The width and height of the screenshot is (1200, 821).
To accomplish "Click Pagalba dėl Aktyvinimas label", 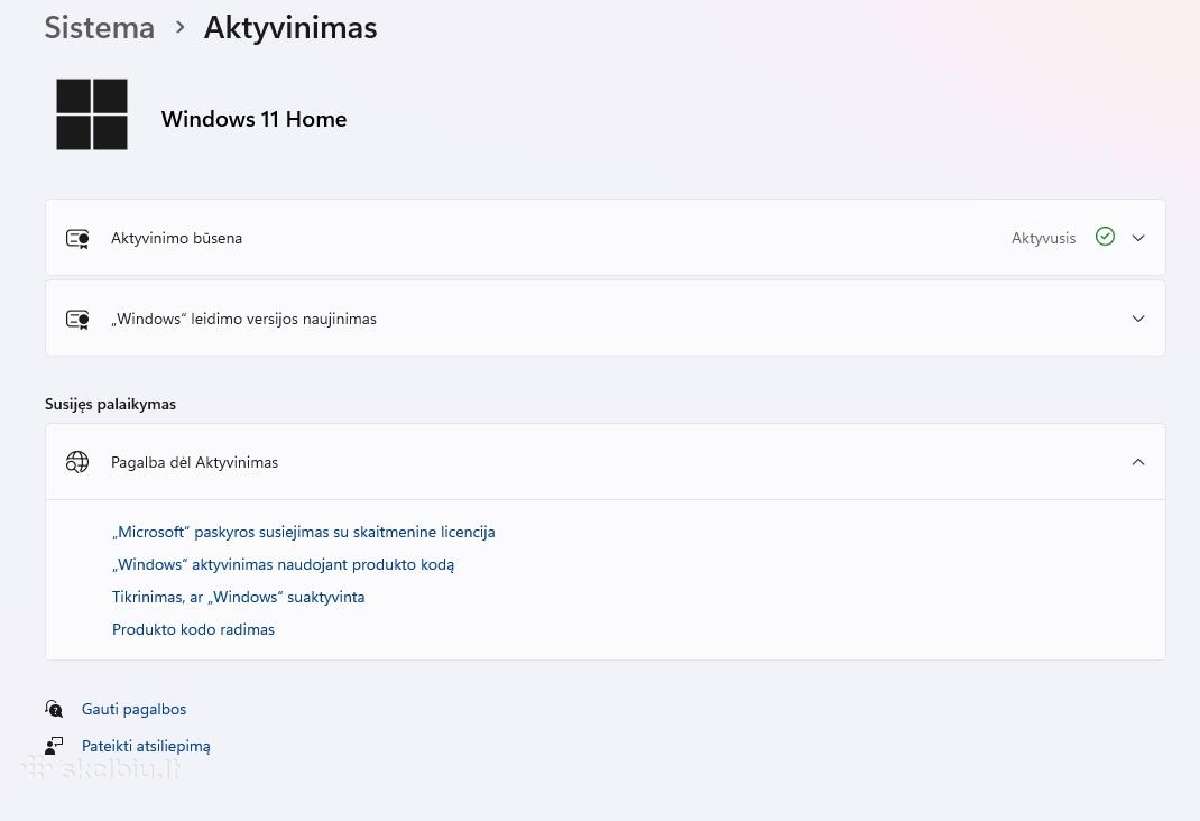I will tap(195, 463).
